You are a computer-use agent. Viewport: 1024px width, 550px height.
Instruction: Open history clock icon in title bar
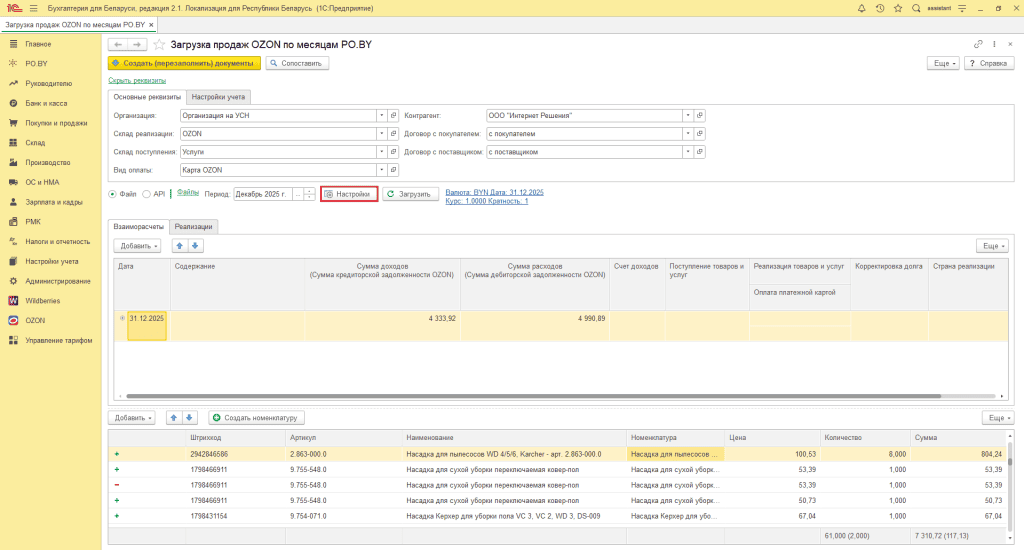click(880, 8)
